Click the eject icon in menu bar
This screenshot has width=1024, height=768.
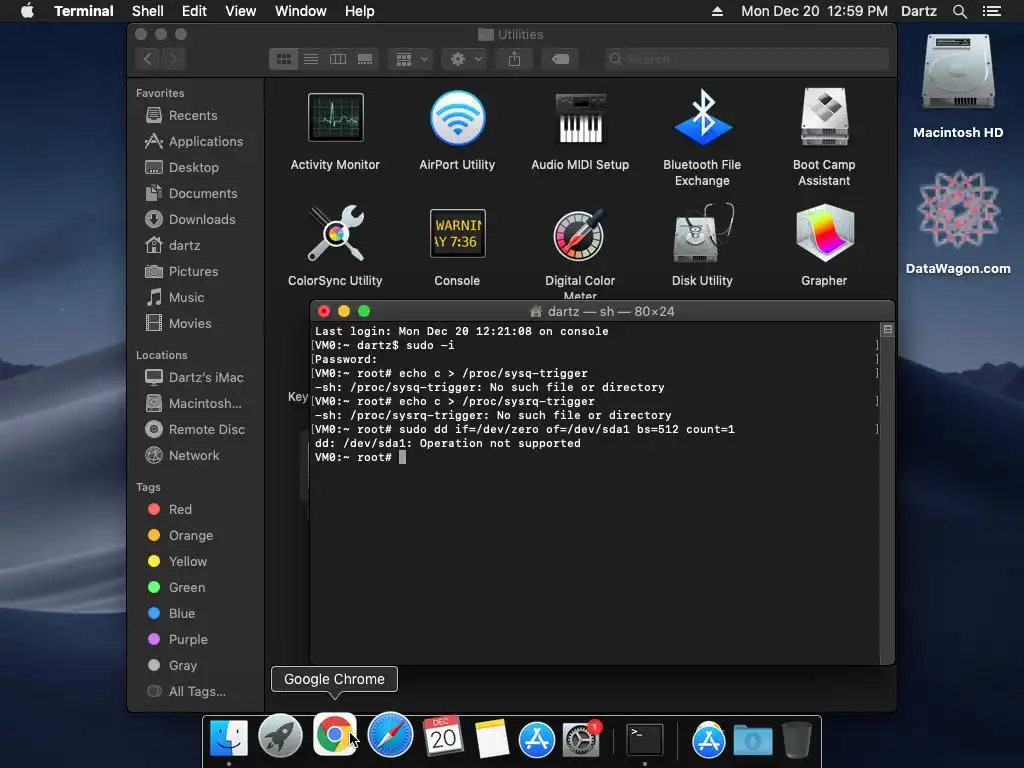pos(717,11)
